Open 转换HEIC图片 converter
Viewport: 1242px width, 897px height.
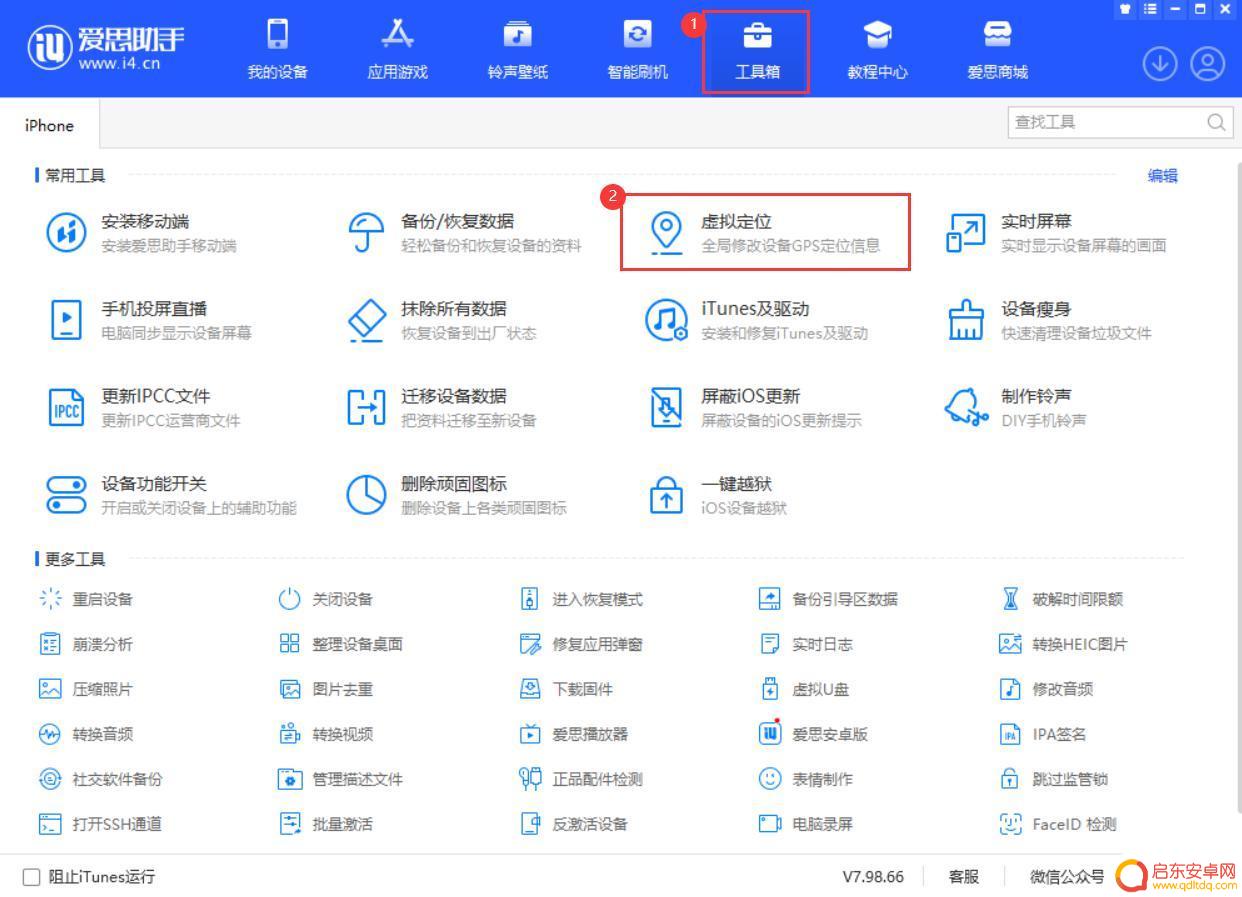click(x=1064, y=644)
